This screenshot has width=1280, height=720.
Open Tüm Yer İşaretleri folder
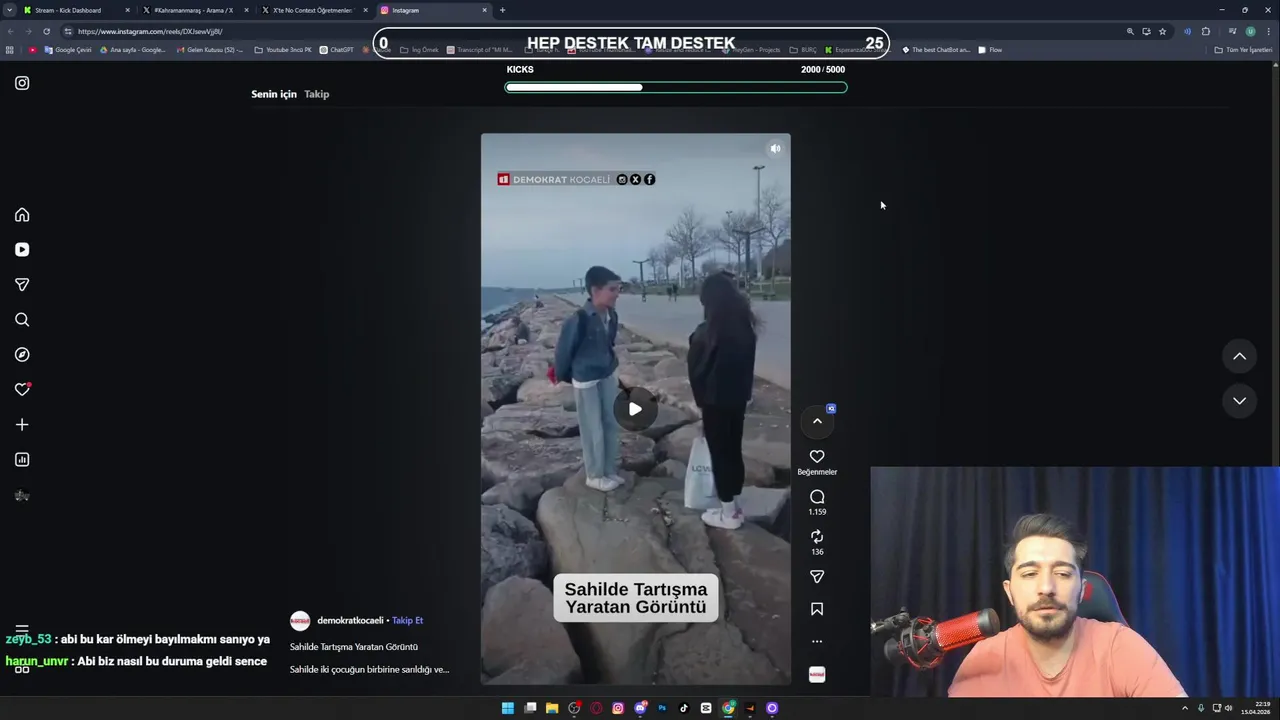point(1243,50)
